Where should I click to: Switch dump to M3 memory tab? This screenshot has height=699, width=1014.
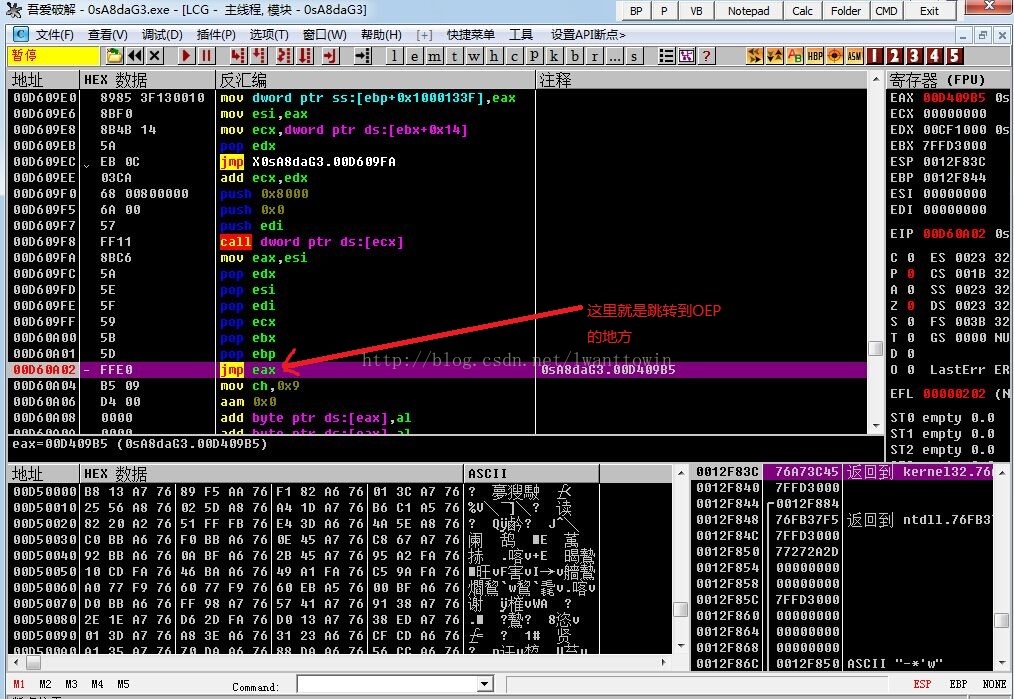click(71, 684)
